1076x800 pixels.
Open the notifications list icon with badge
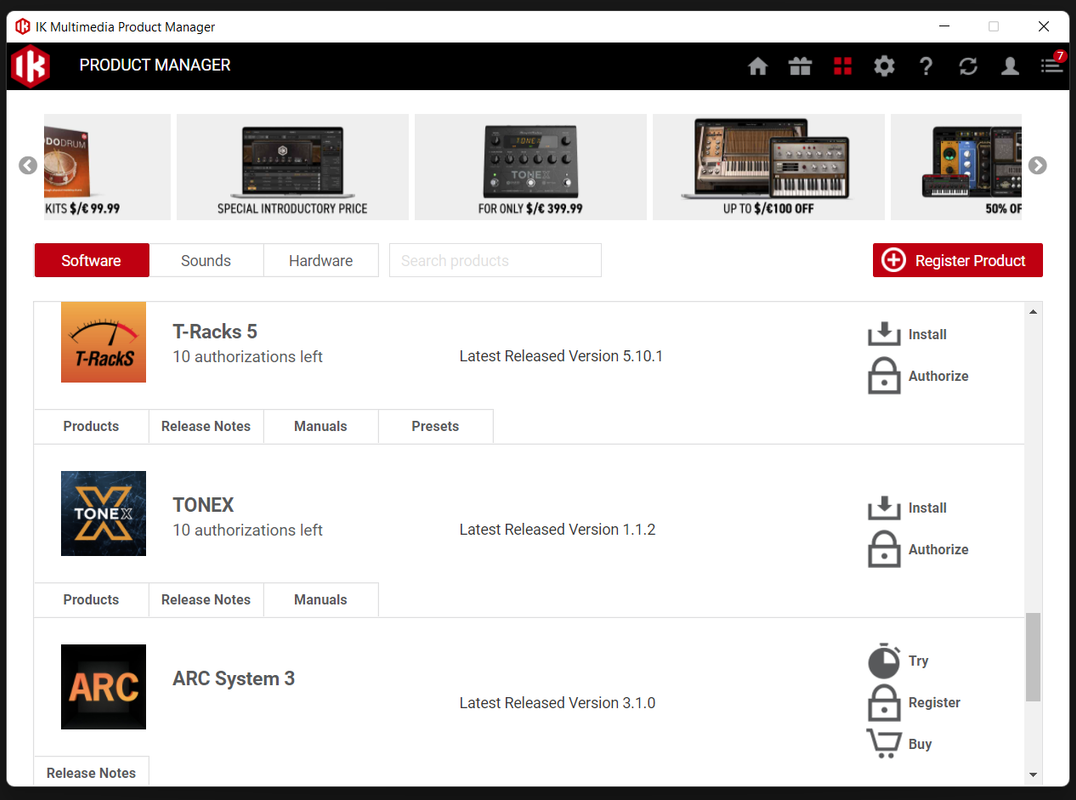[1052, 65]
